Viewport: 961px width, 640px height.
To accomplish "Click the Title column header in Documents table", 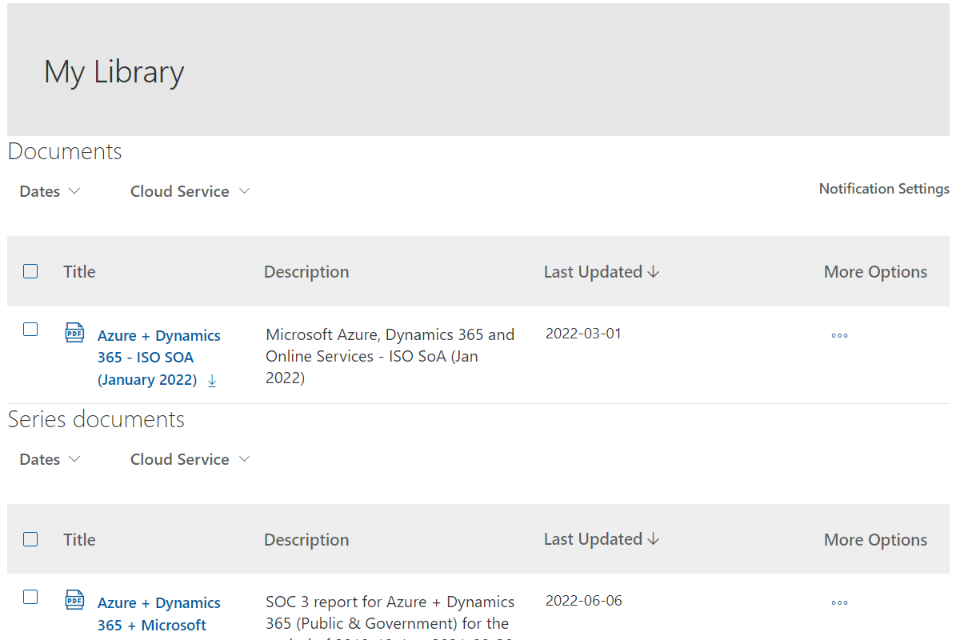I will point(79,272).
